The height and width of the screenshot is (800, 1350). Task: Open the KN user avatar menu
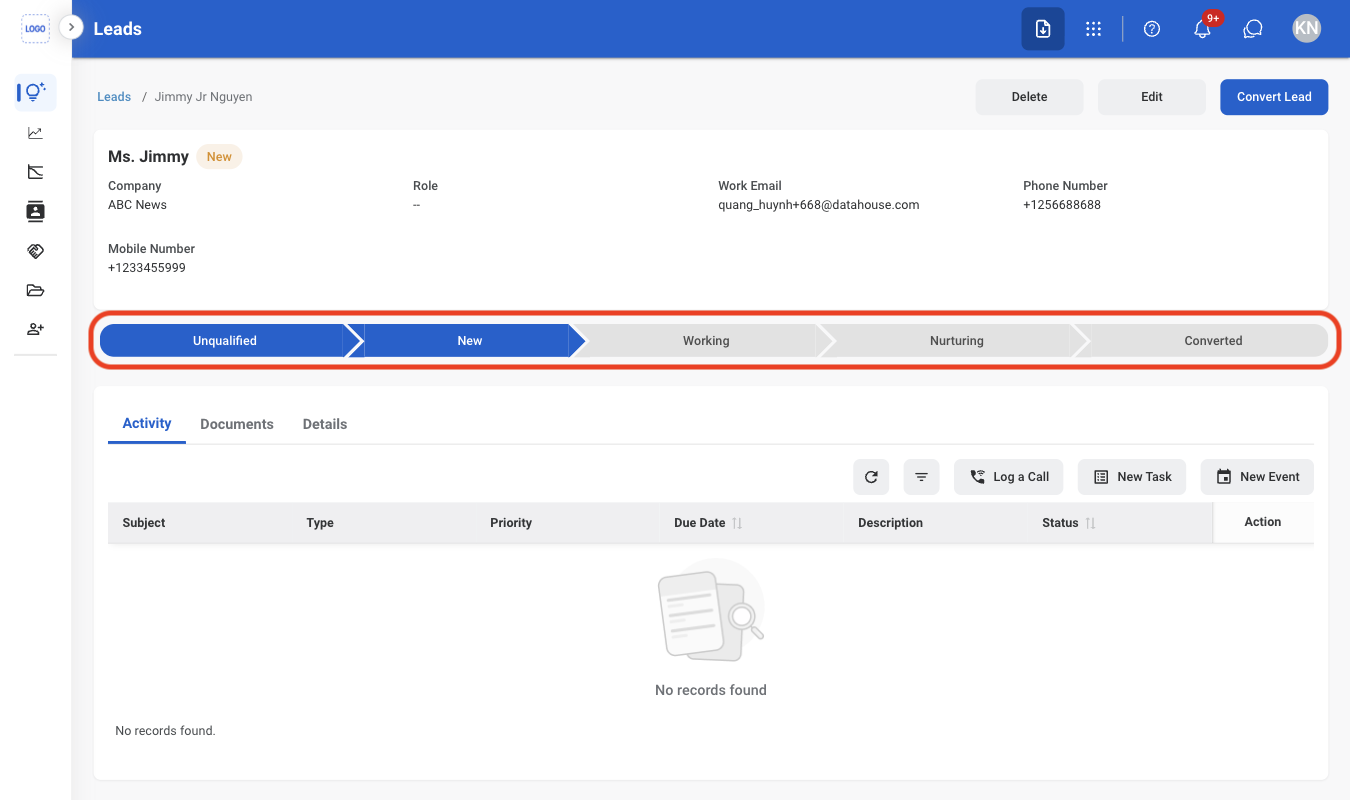pyautogui.click(x=1306, y=28)
